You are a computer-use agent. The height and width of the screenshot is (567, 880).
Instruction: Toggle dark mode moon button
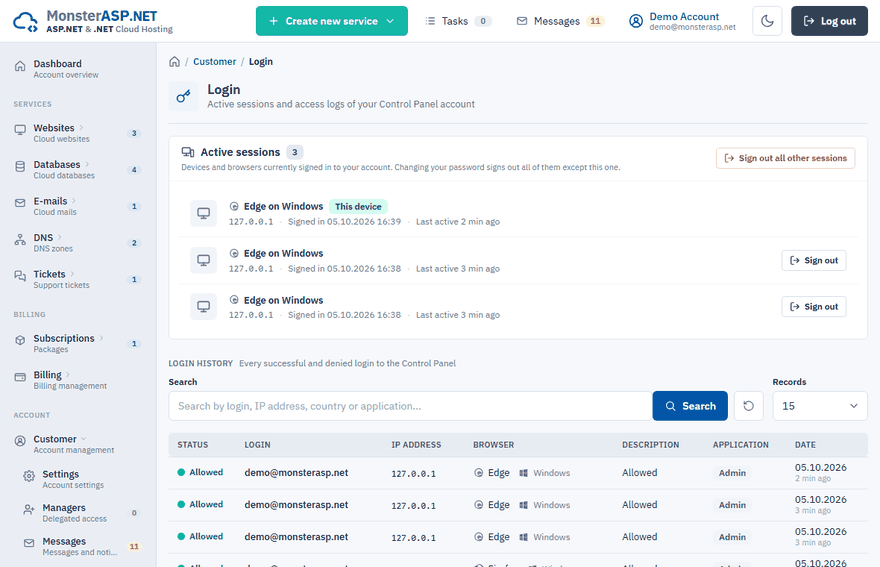pos(767,21)
